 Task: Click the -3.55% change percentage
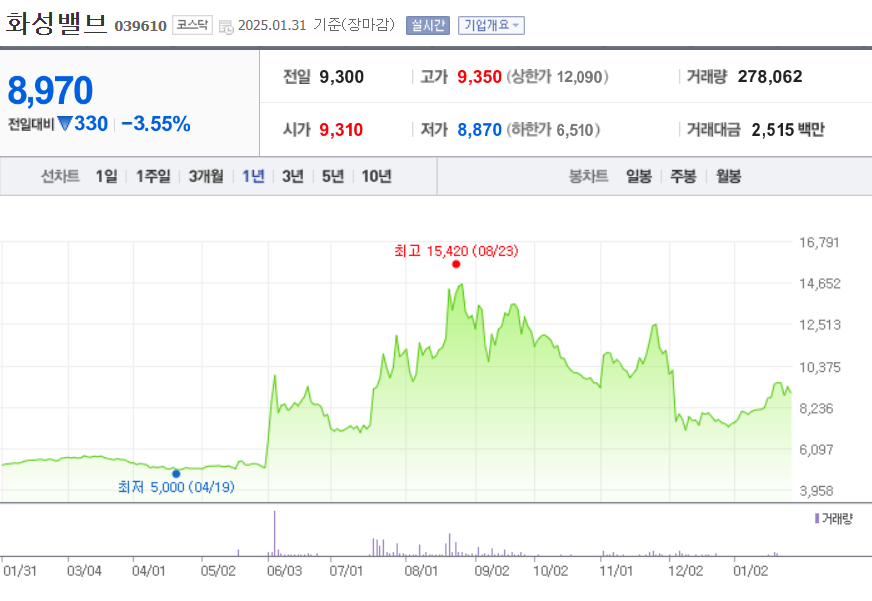click(x=156, y=124)
